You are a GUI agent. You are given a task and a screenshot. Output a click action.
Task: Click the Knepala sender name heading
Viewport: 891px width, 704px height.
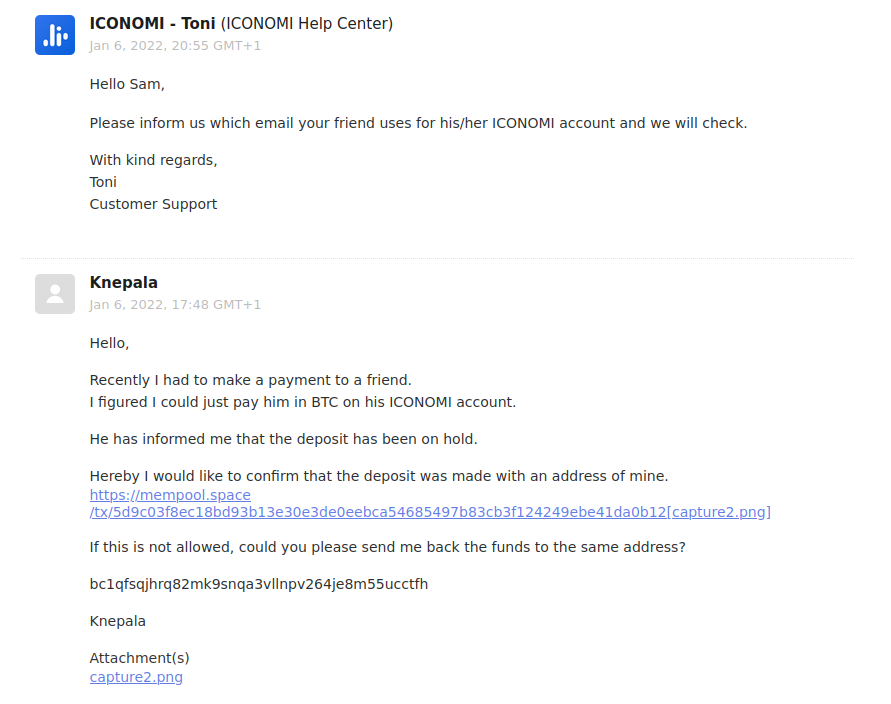pyautogui.click(x=123, y=282)
